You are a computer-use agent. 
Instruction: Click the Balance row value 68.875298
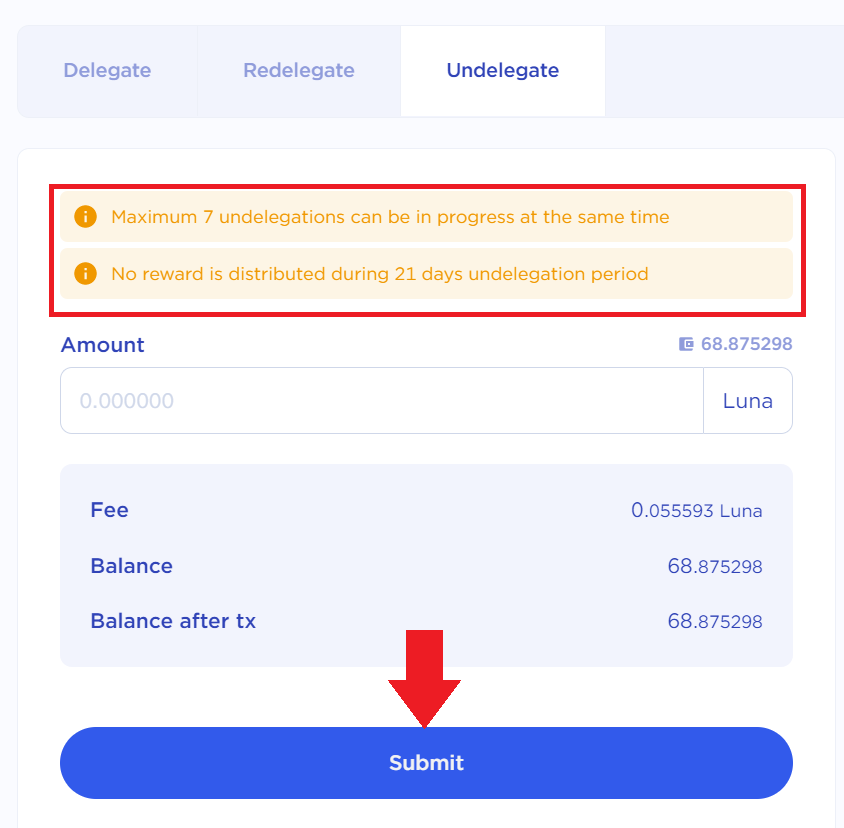click(714, 567)
